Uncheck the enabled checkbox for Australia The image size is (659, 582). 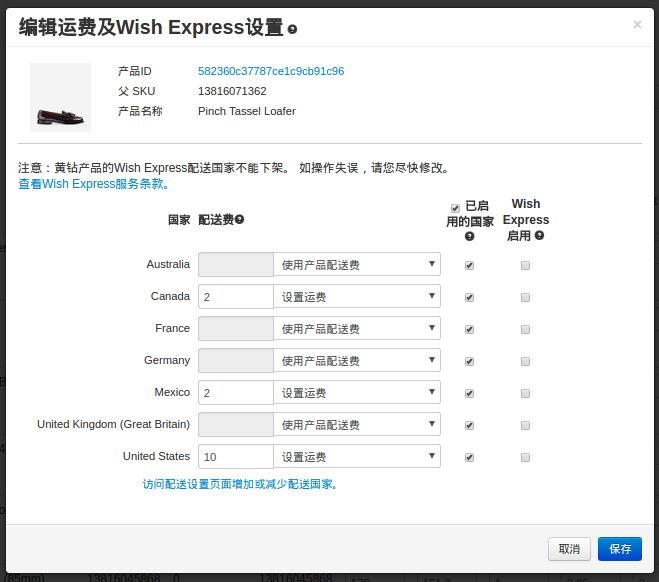[469, 265]
